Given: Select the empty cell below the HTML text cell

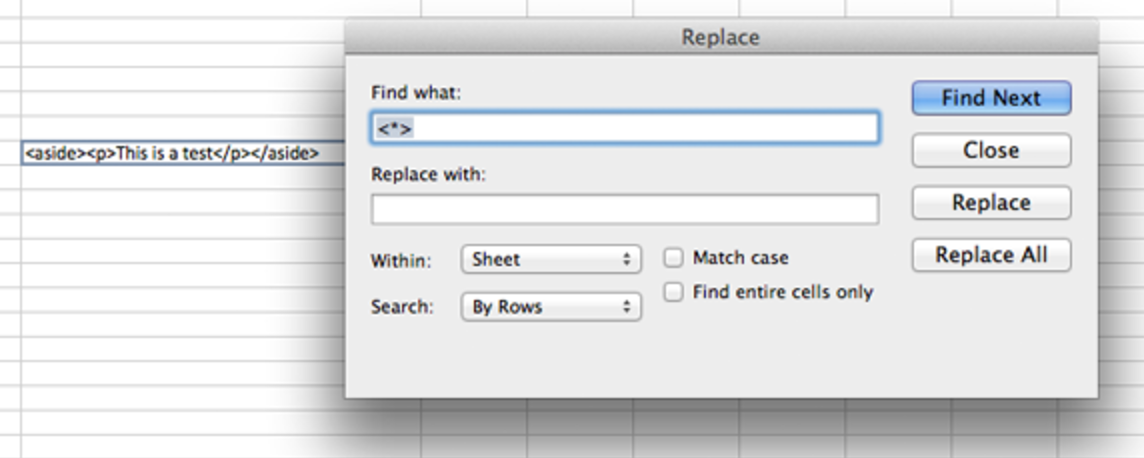Looking at the screenshot, I should 182,176.
